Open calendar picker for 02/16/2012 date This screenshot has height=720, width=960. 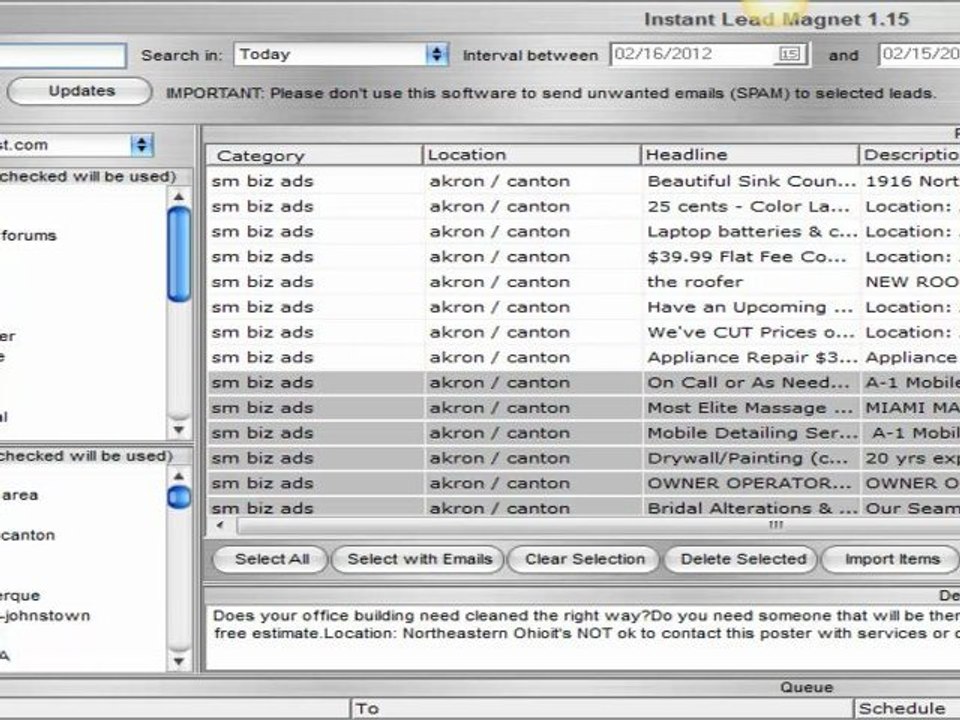789,54
